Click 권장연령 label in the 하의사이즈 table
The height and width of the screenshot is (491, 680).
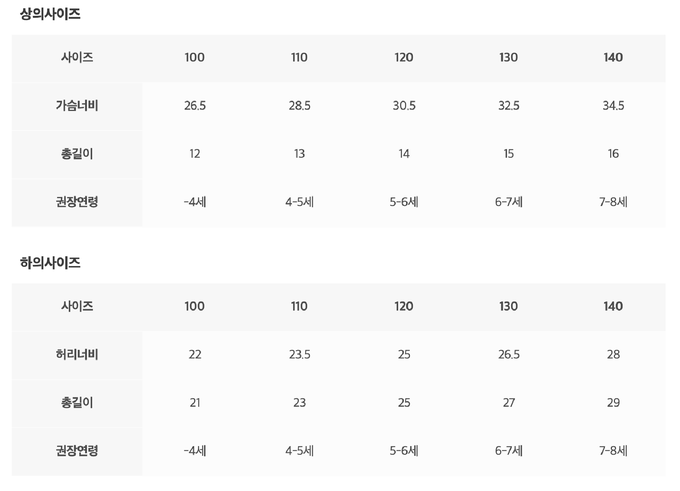(x=77, y=451)
